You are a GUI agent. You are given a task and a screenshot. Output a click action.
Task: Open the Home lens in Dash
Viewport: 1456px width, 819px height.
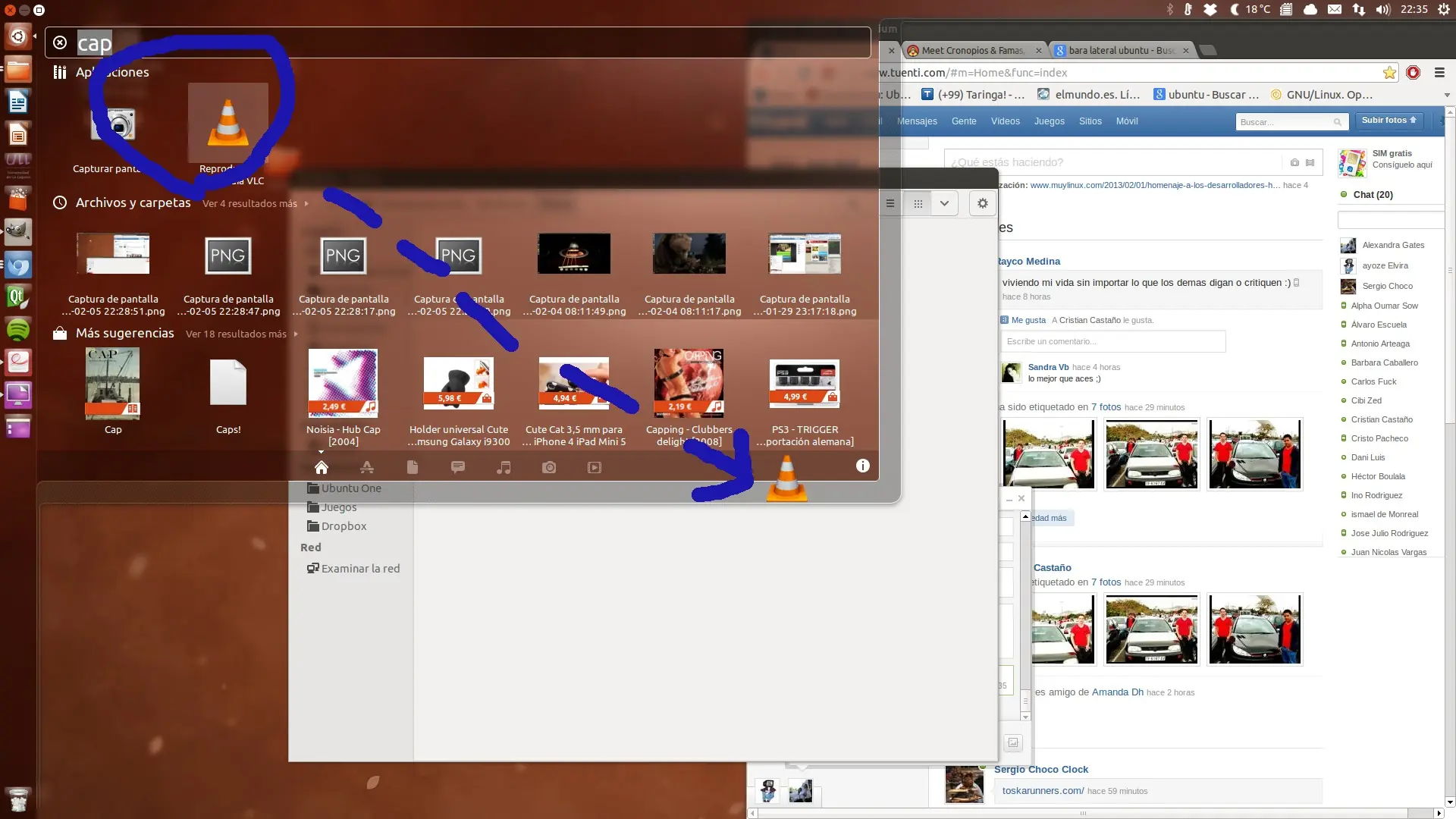point(322,467)
